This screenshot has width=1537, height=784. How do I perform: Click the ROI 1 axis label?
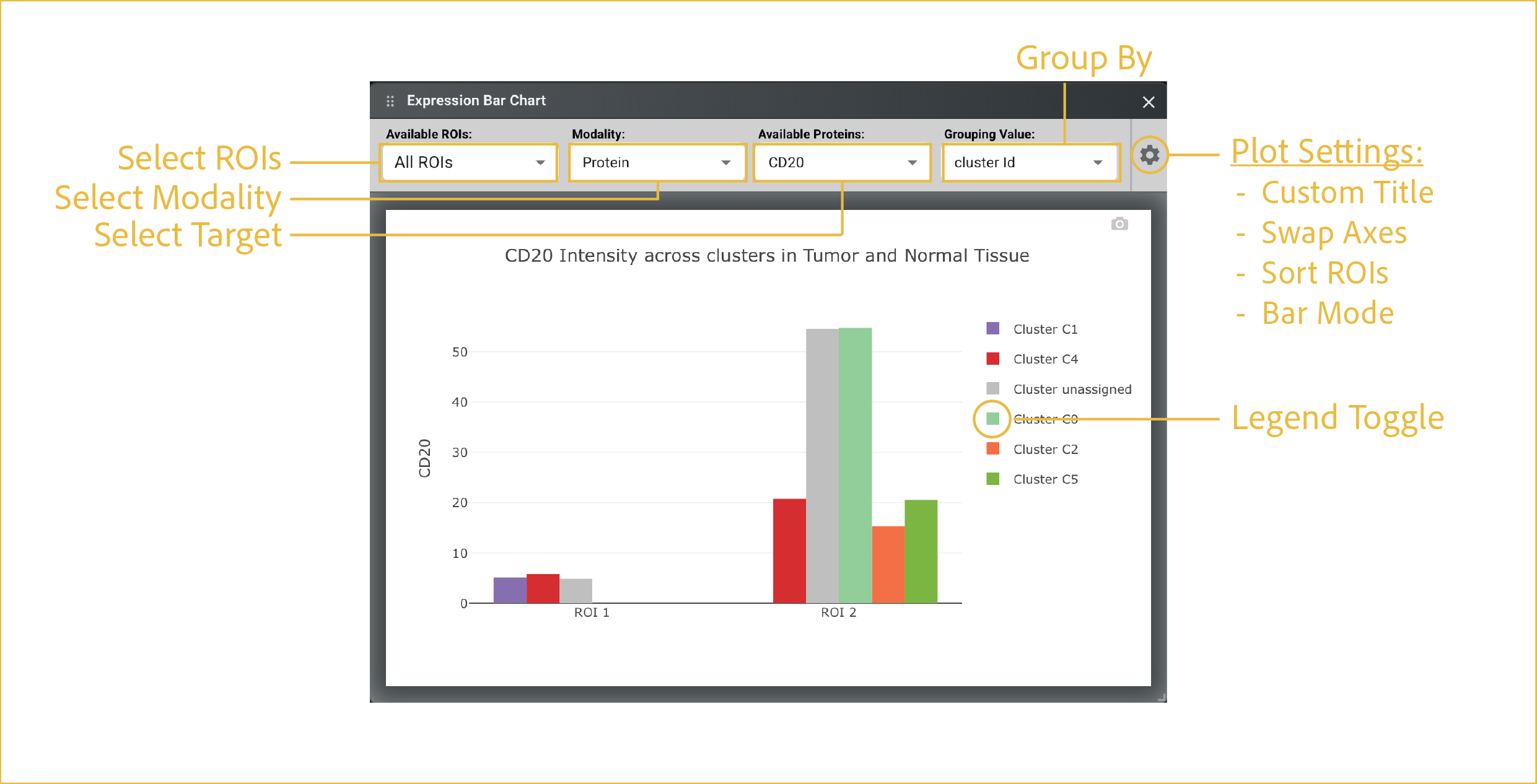pos(592,612)
